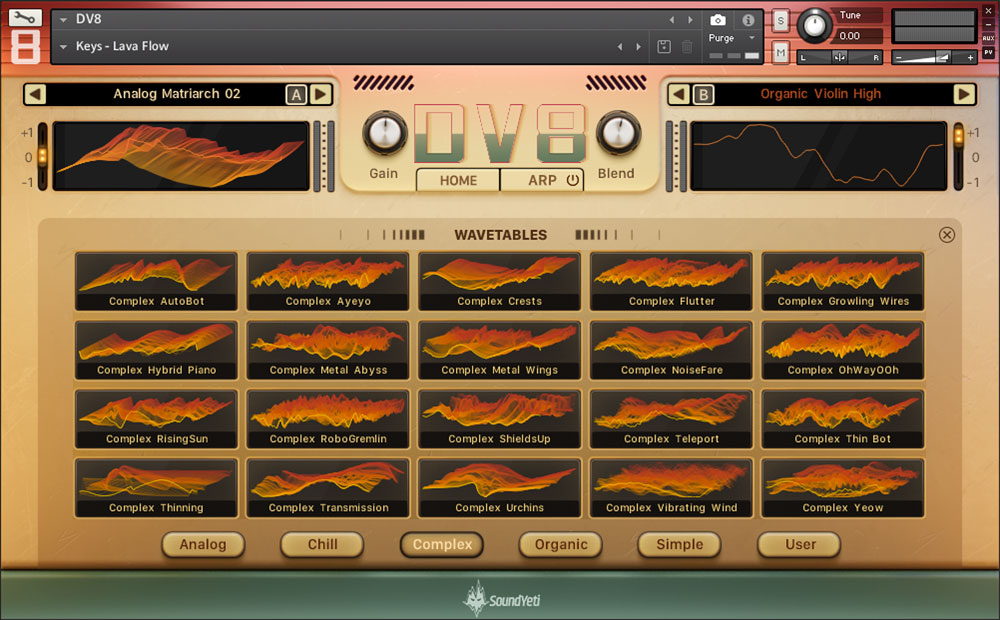1000x620 pixels.
Task: Show the Chill wavetable category
Action: pos(322,545)
